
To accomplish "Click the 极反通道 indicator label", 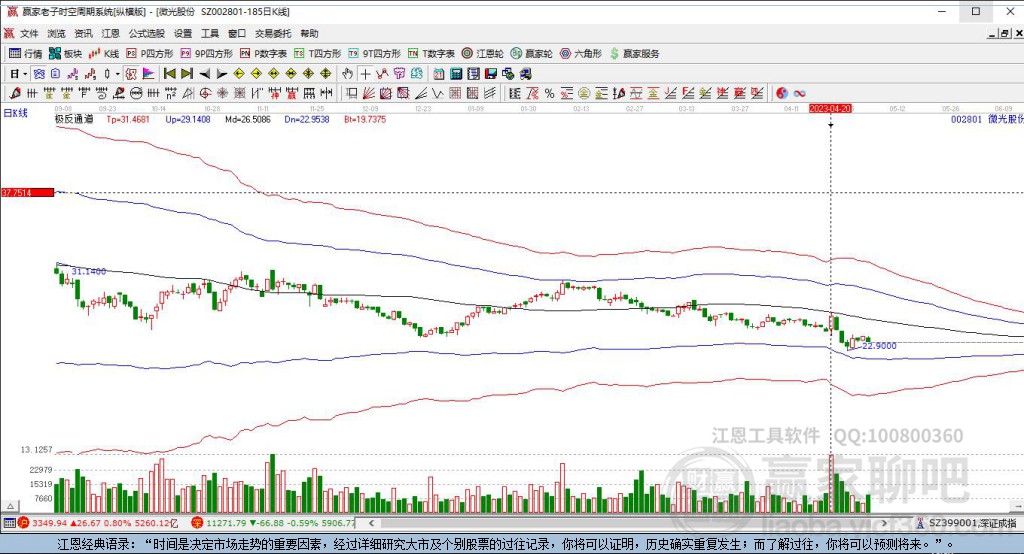I will pos(74,120).
